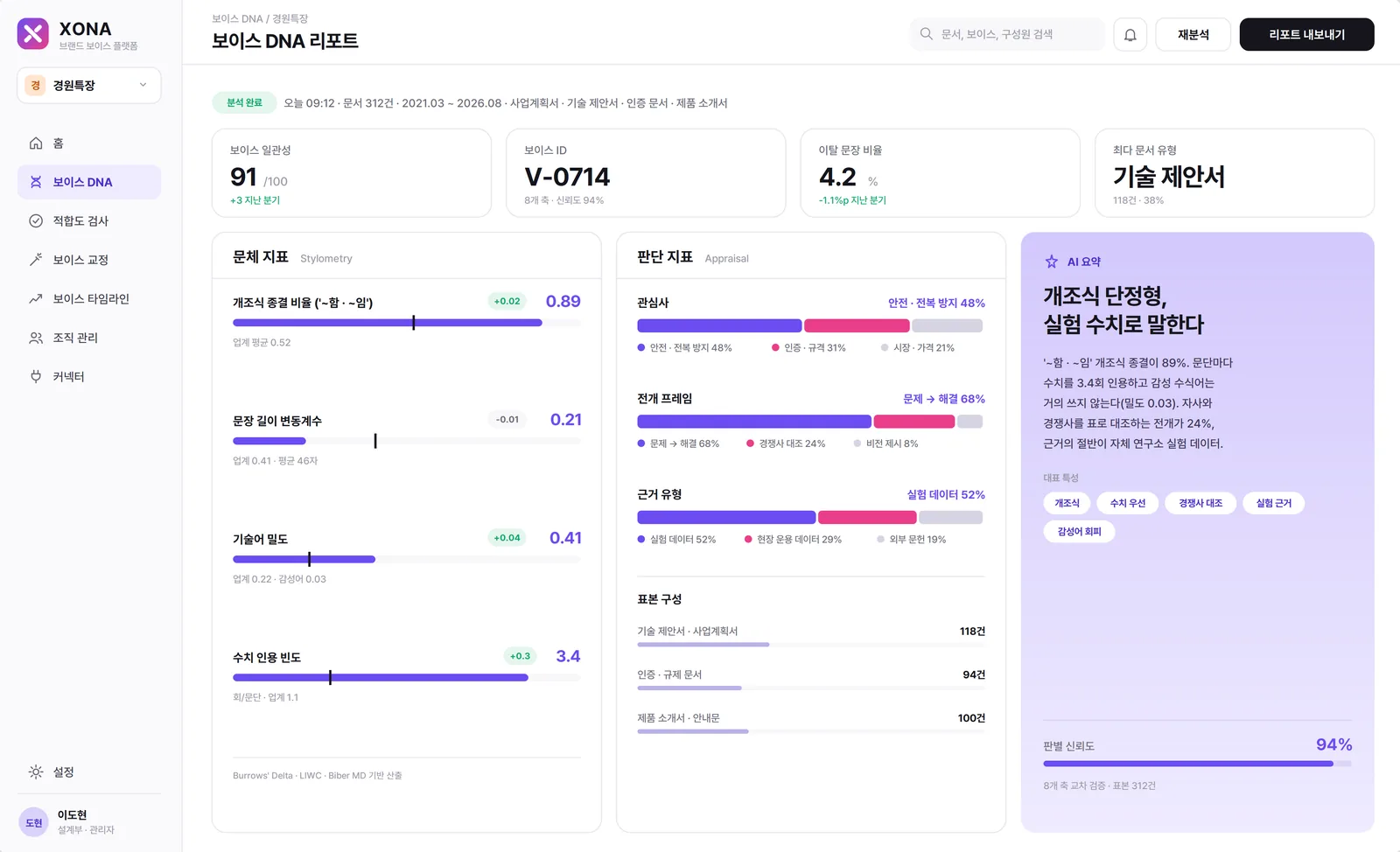Click the XONA logo icon
This screenshot has height=852, width=1400.
tap(33, 34)
